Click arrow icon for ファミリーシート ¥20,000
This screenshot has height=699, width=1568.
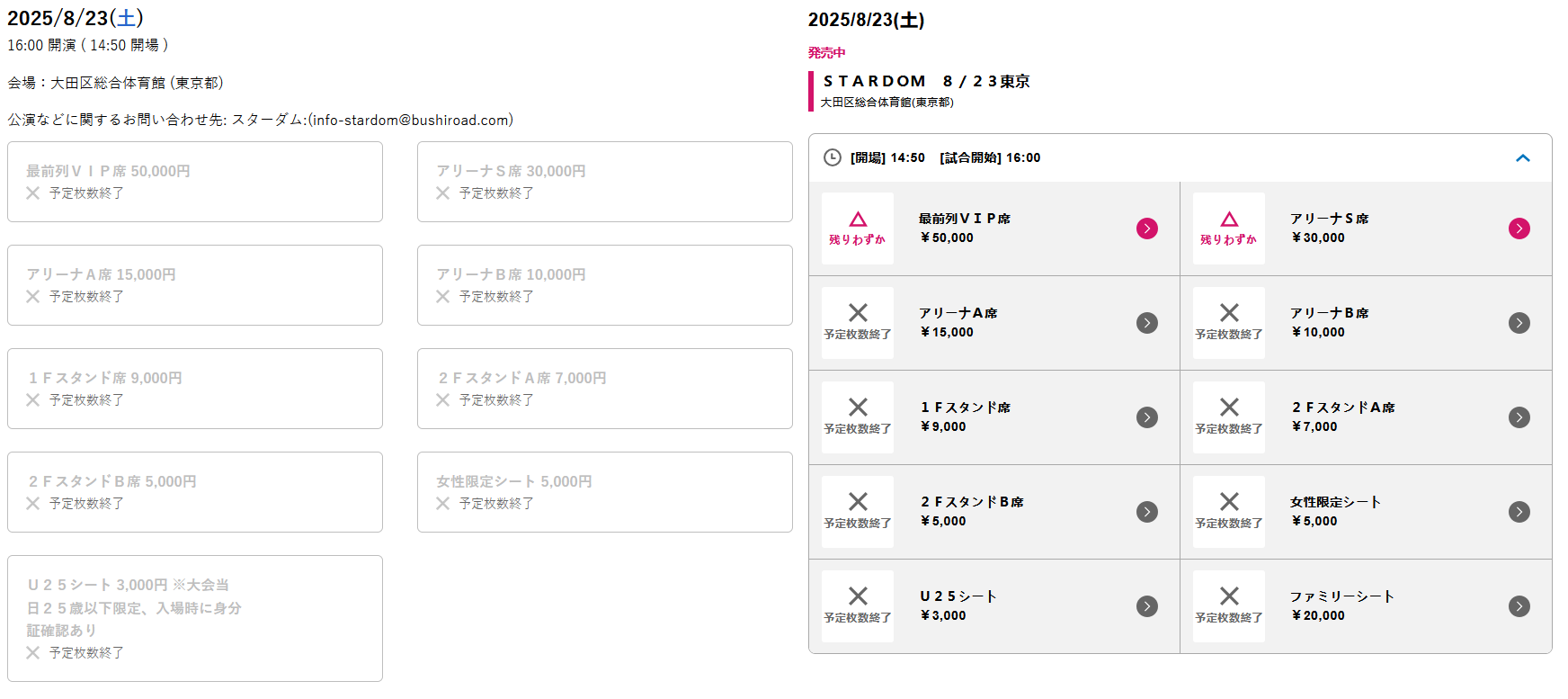click(1519, 606)
